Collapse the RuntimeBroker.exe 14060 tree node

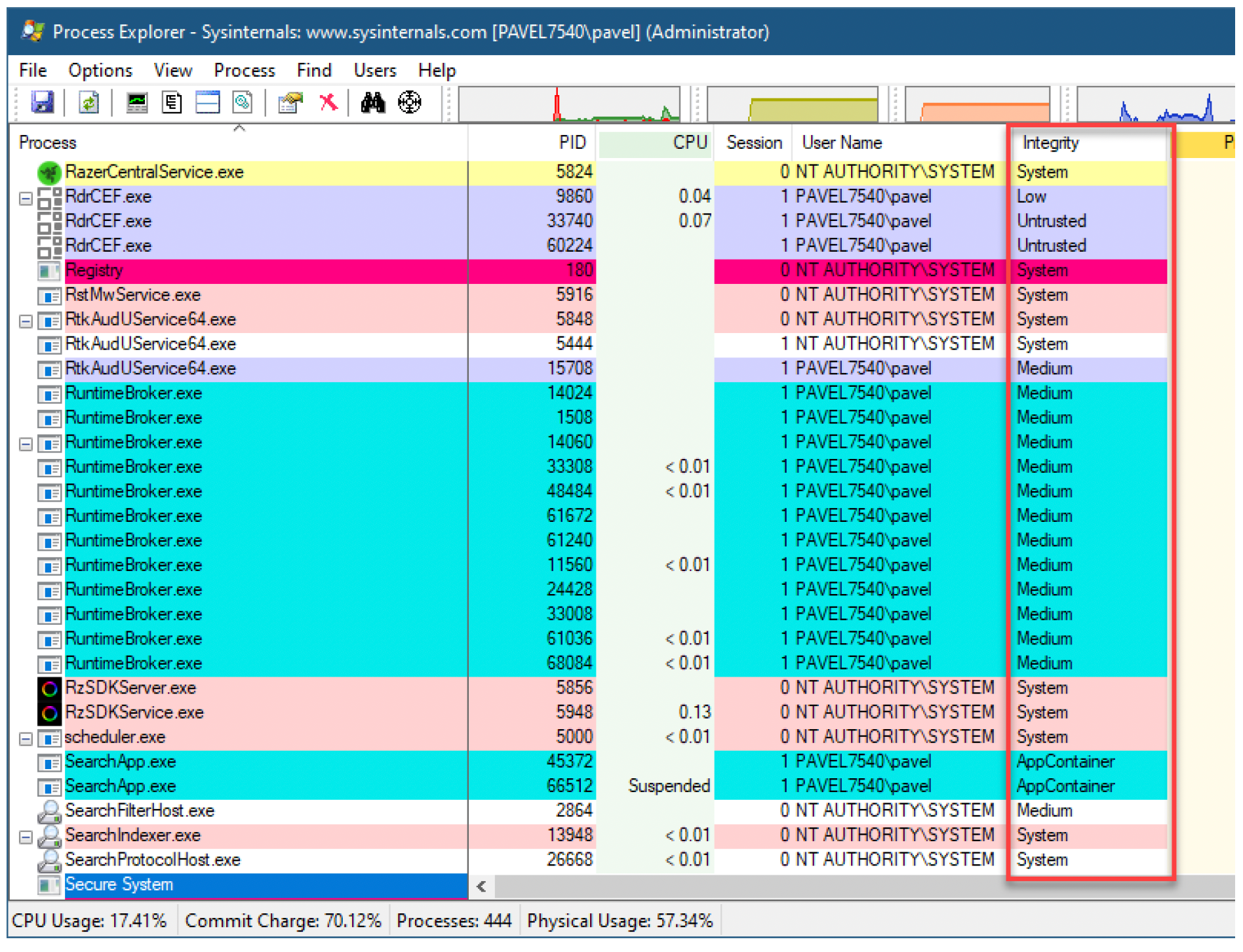[x=26, y=444]
